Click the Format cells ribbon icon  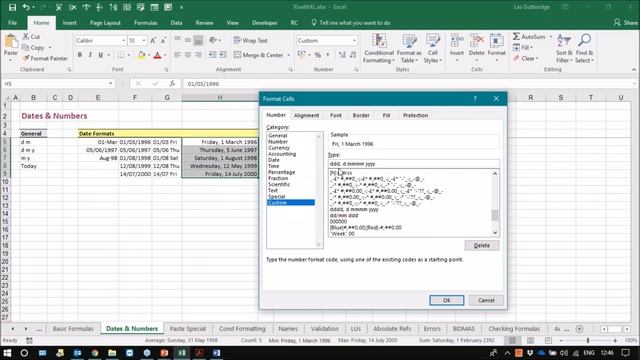[496, 41]
